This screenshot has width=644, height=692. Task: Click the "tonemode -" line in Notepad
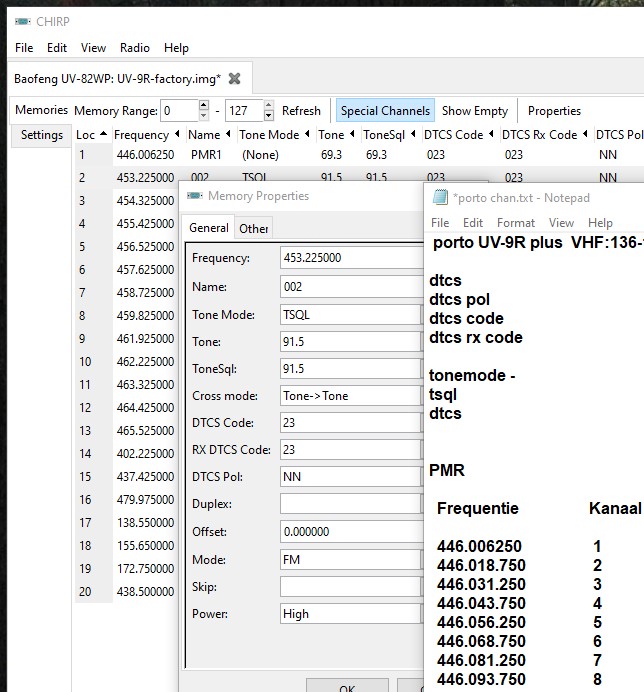point(472,375)
